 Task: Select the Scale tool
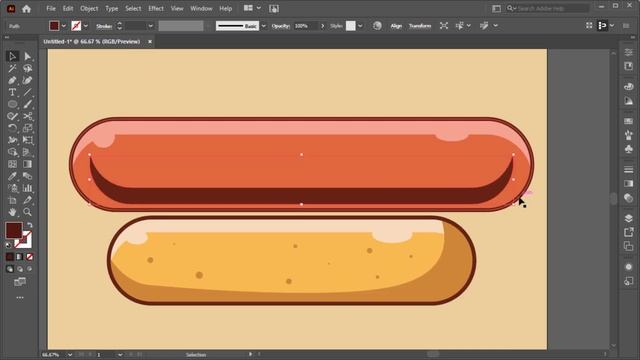point(27,128)
